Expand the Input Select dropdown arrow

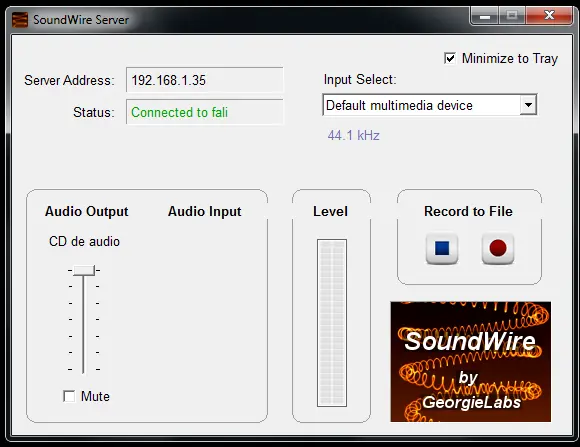click(x=528, y=105)
